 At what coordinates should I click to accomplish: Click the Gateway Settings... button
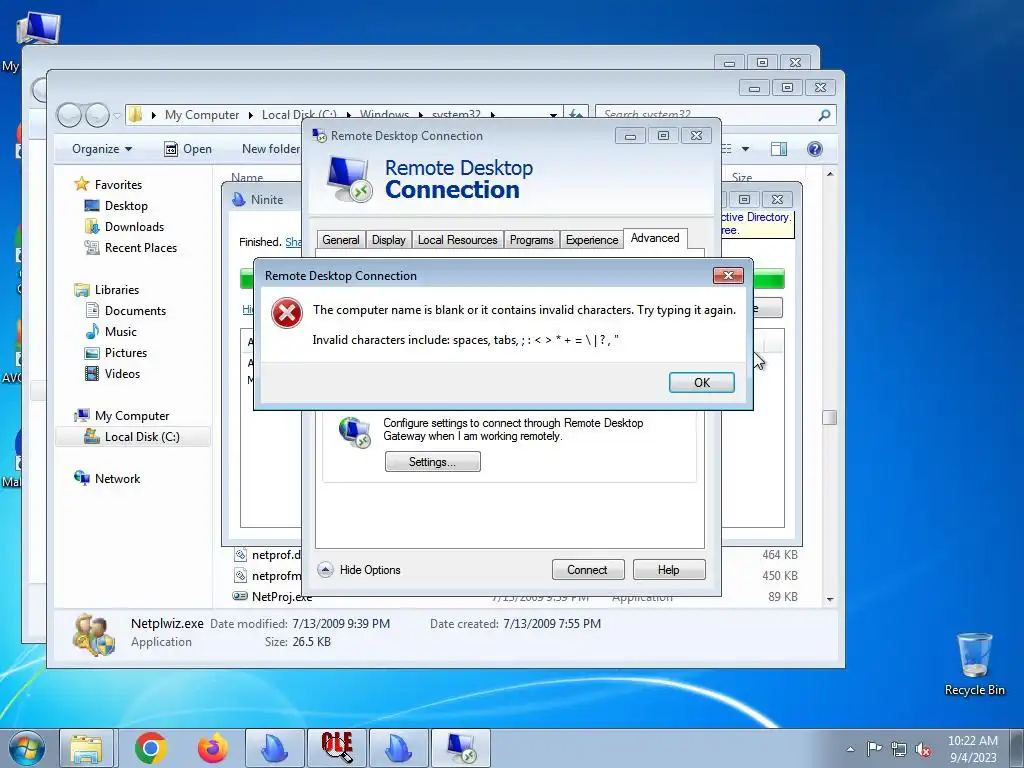point(432,462)
